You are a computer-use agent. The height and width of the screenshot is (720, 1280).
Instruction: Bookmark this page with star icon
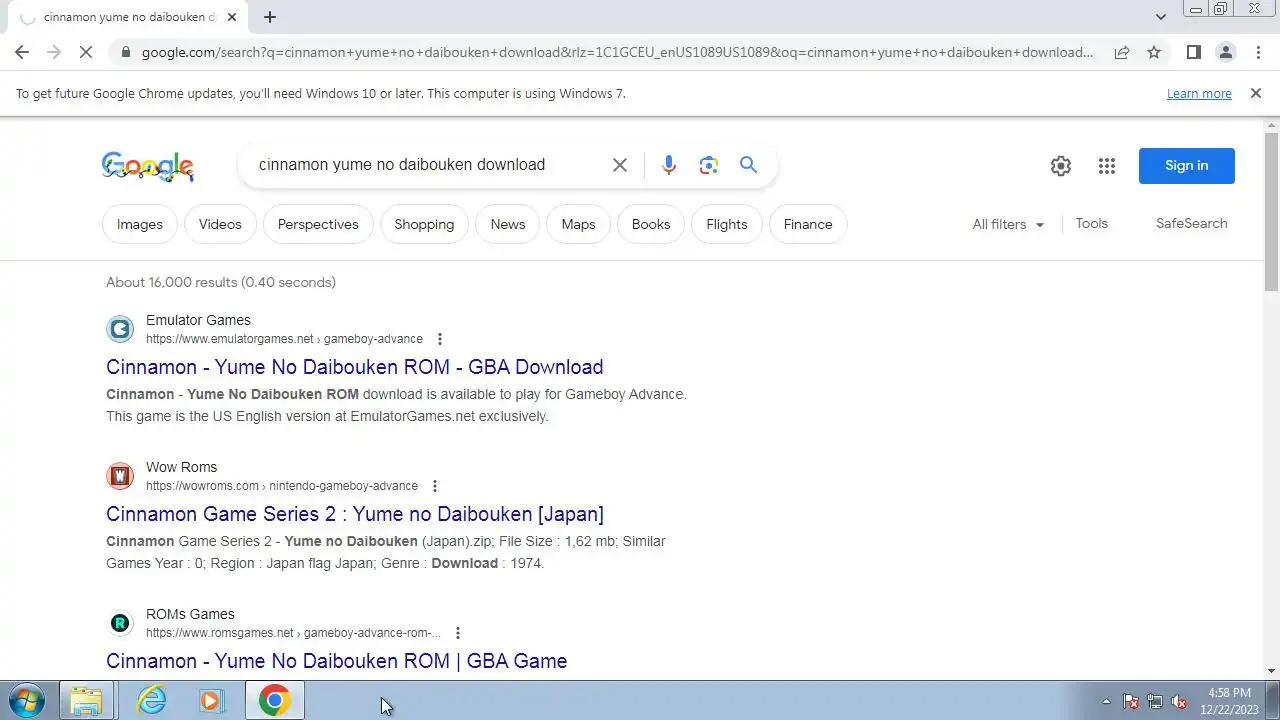1154,52
